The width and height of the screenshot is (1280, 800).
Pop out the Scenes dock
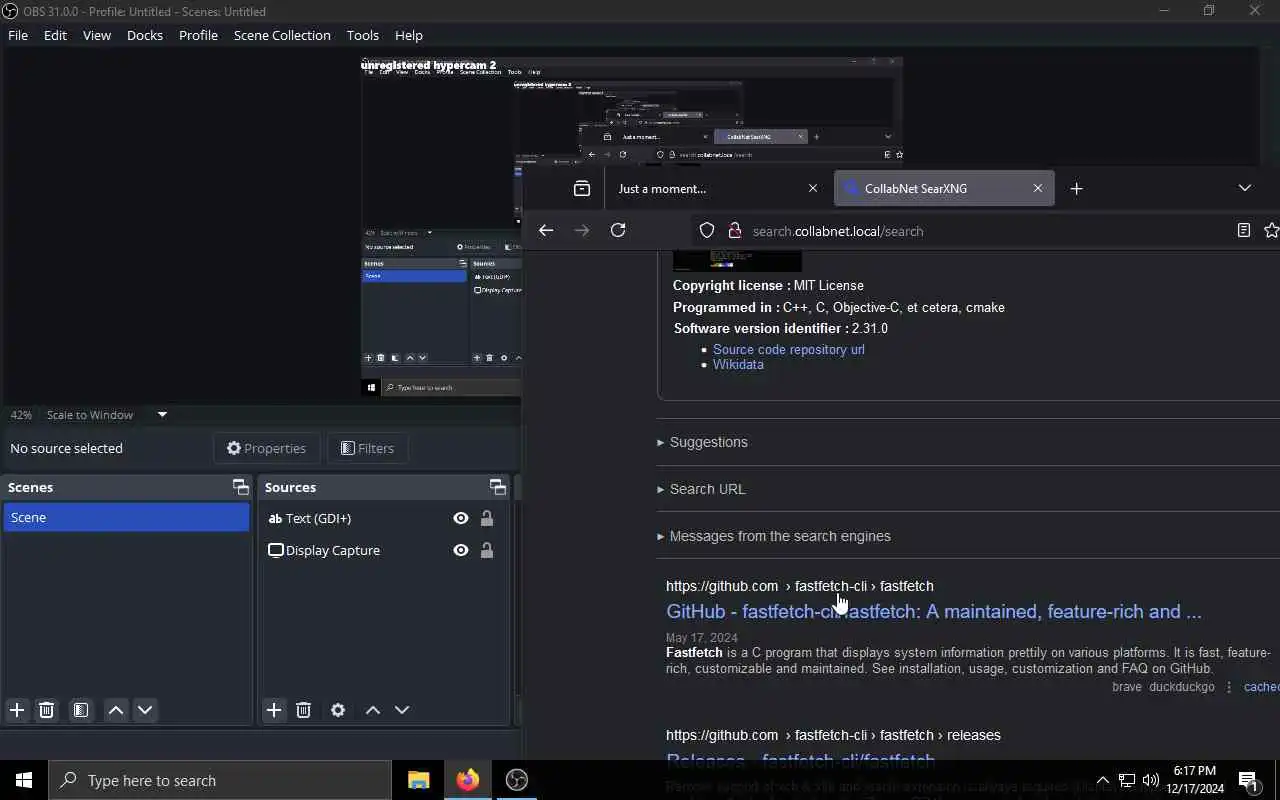tap(240, 487)
